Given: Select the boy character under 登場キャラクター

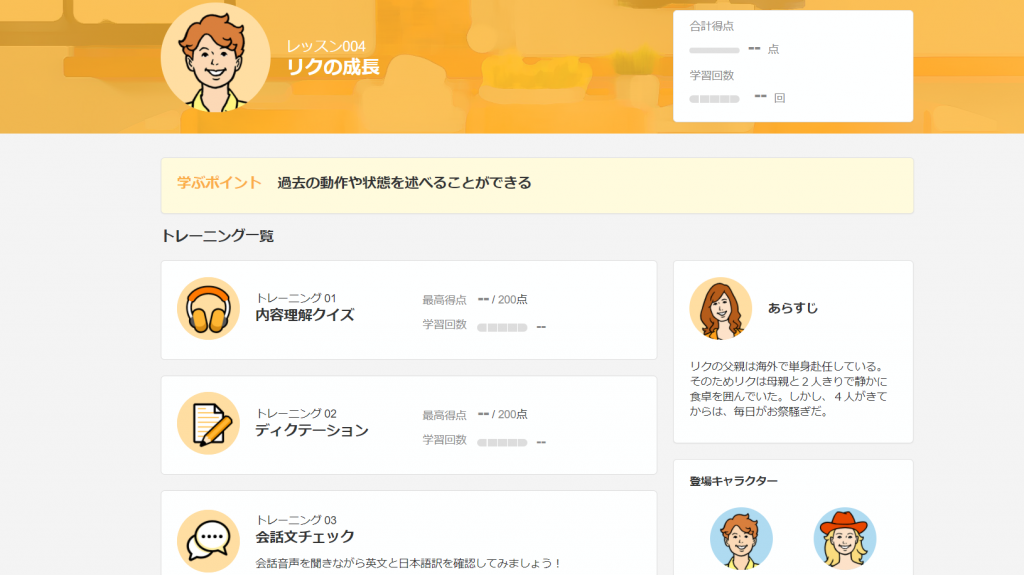Looking at the screenshot, I should (741, 539).
